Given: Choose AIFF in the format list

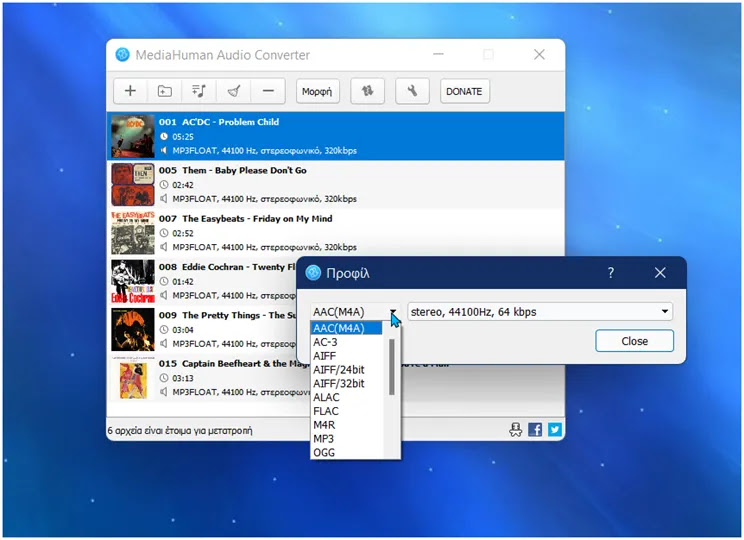Looking at the screenshot, I should 346,356.
